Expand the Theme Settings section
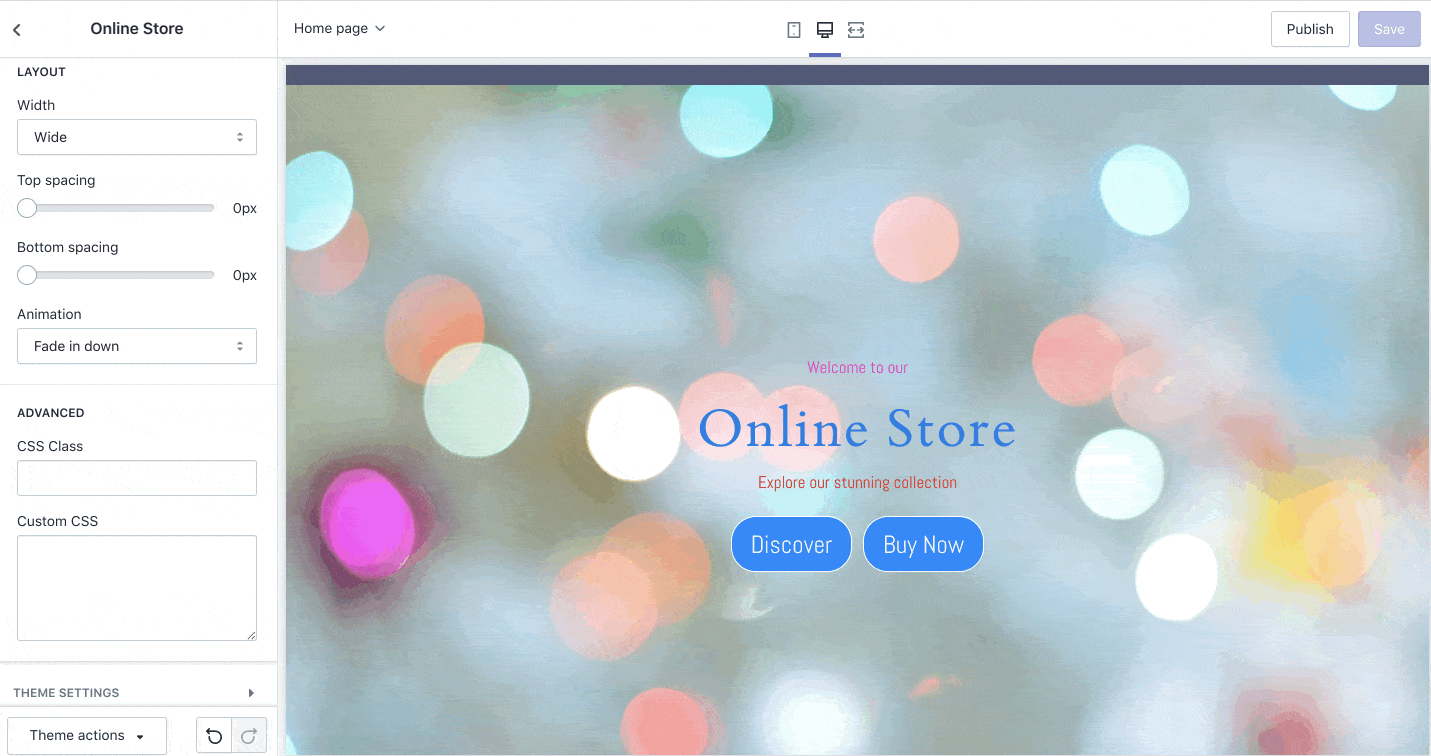Screen dimensions: 1431x756 click(x=138, y=693)
